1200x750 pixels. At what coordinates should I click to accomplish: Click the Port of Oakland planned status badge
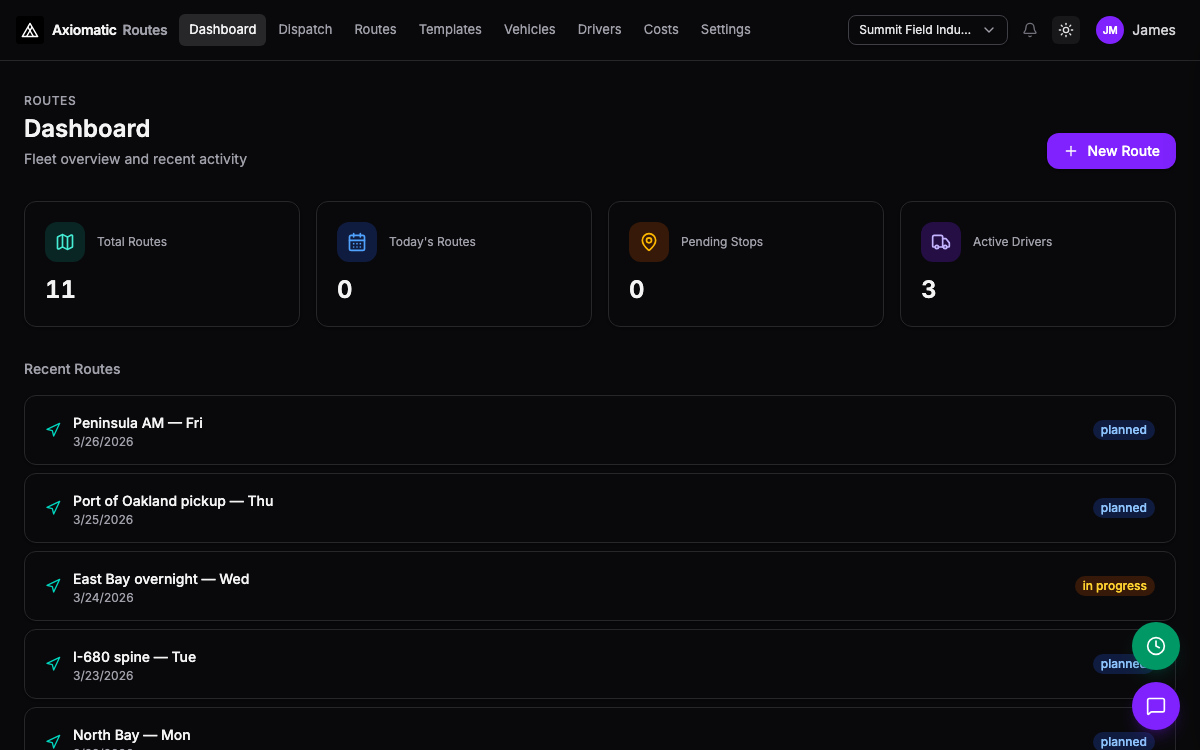(x=1124, y=508)
